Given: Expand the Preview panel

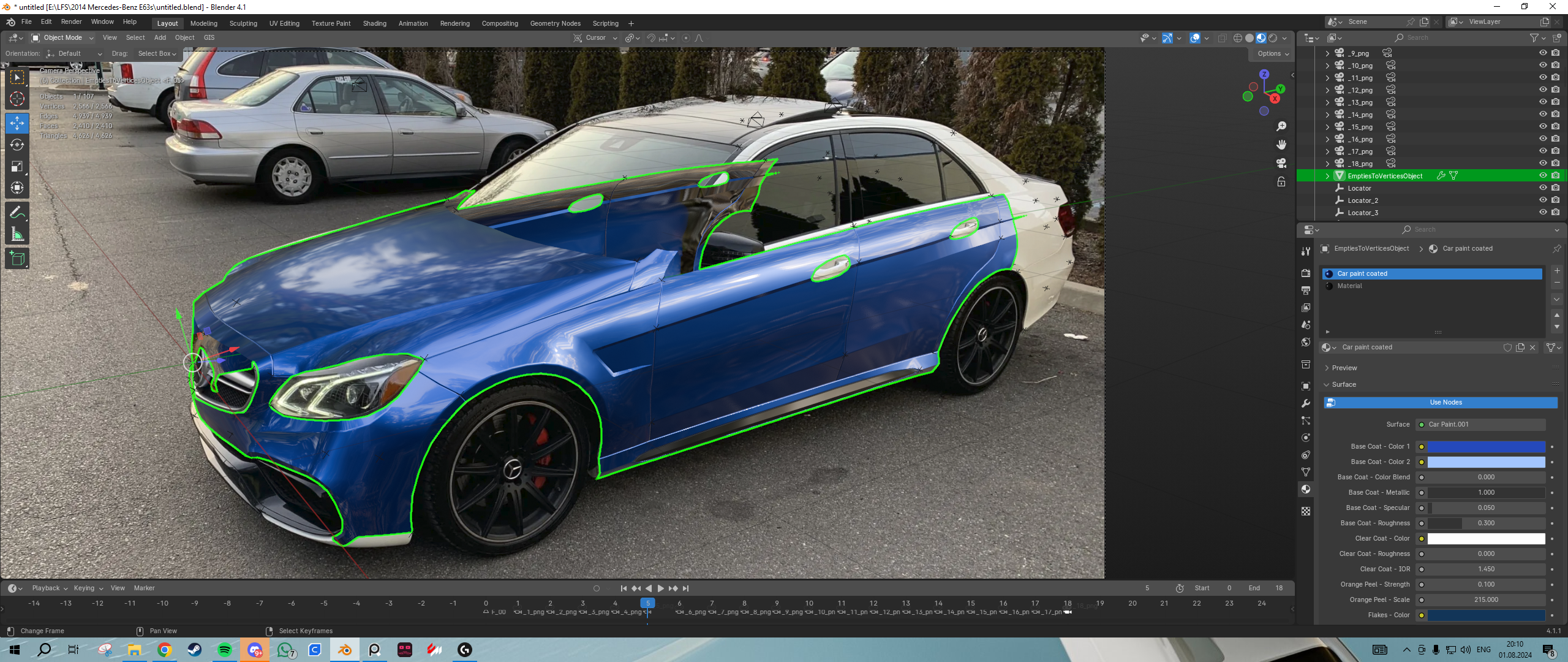Looking at the screenshot, I should [x=1344, y=368].
